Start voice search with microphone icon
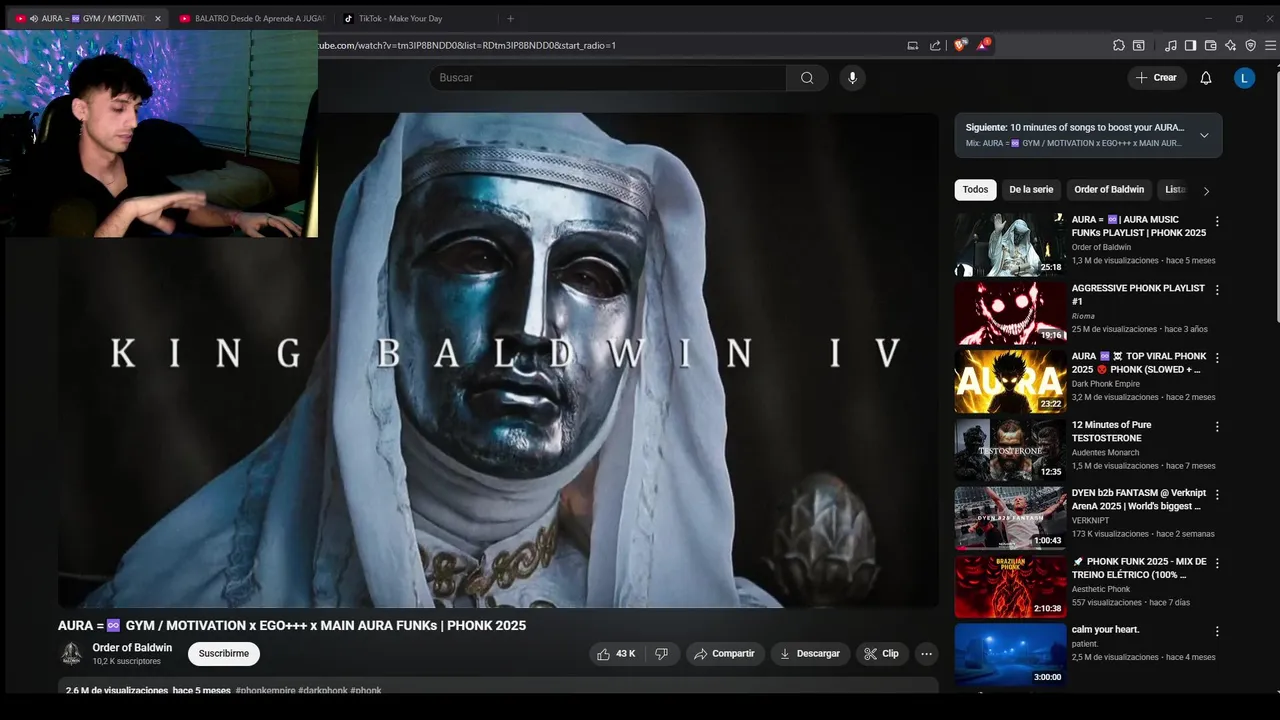This screenshot has height=720, width=1280. [852, 78]
